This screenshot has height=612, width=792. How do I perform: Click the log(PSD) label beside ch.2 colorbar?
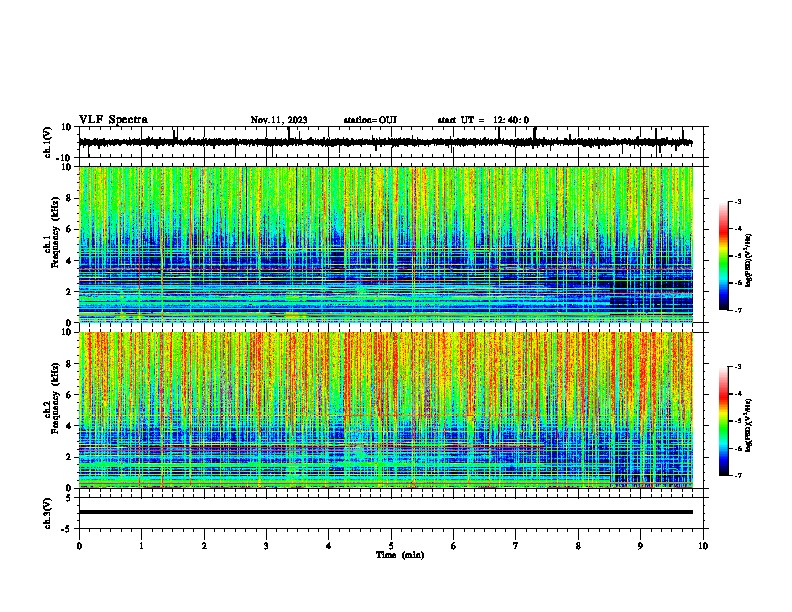749,426
